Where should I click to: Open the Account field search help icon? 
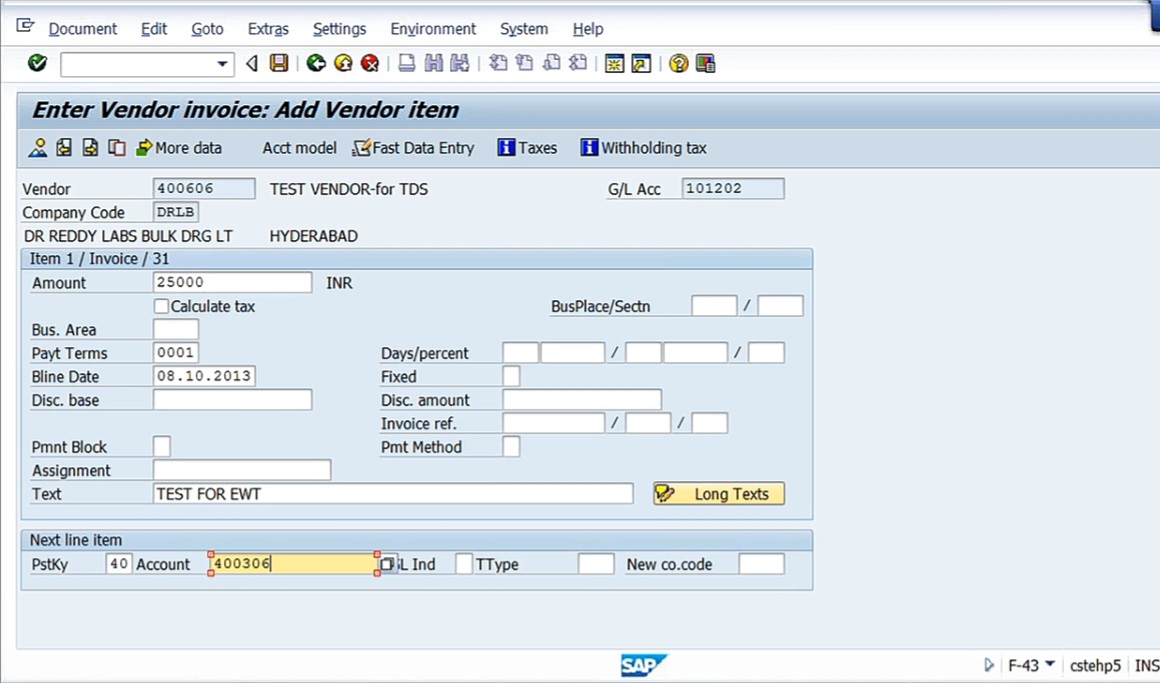pos(387,564)
